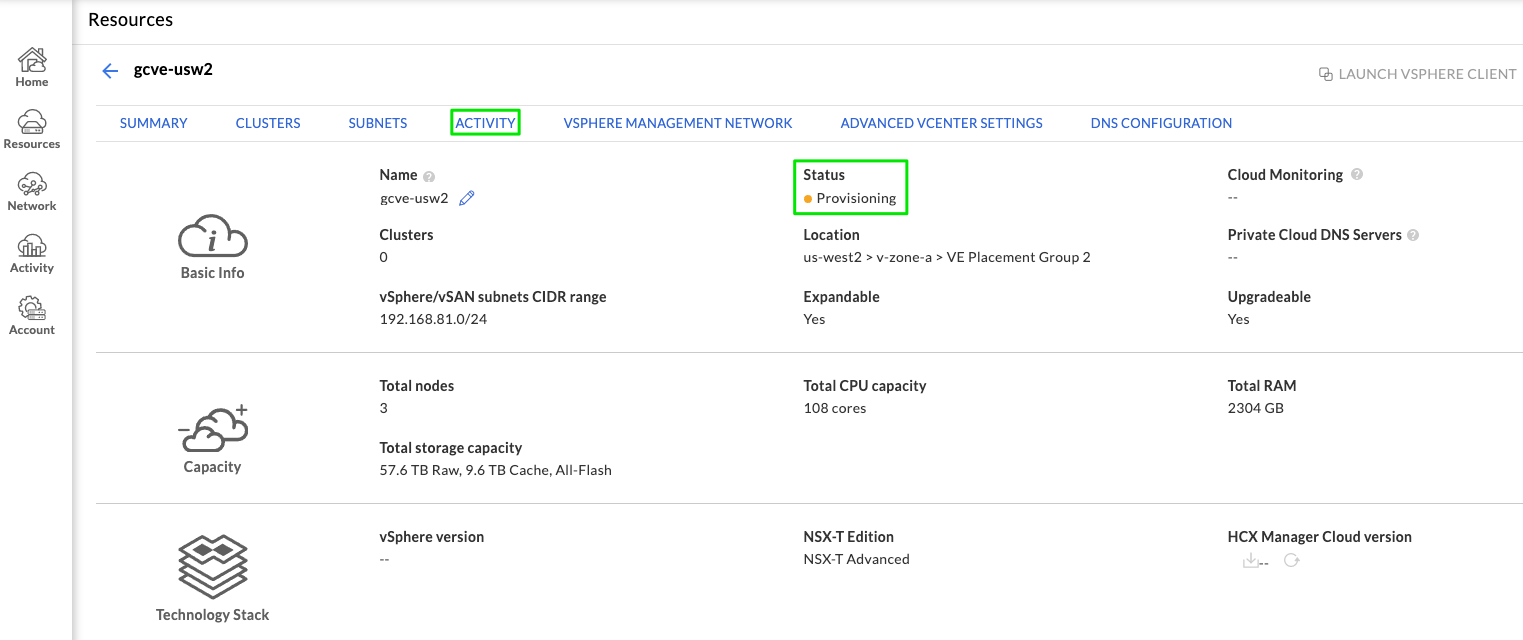Click the Private Cloud DNS Servers label

tap(1314, 235)
